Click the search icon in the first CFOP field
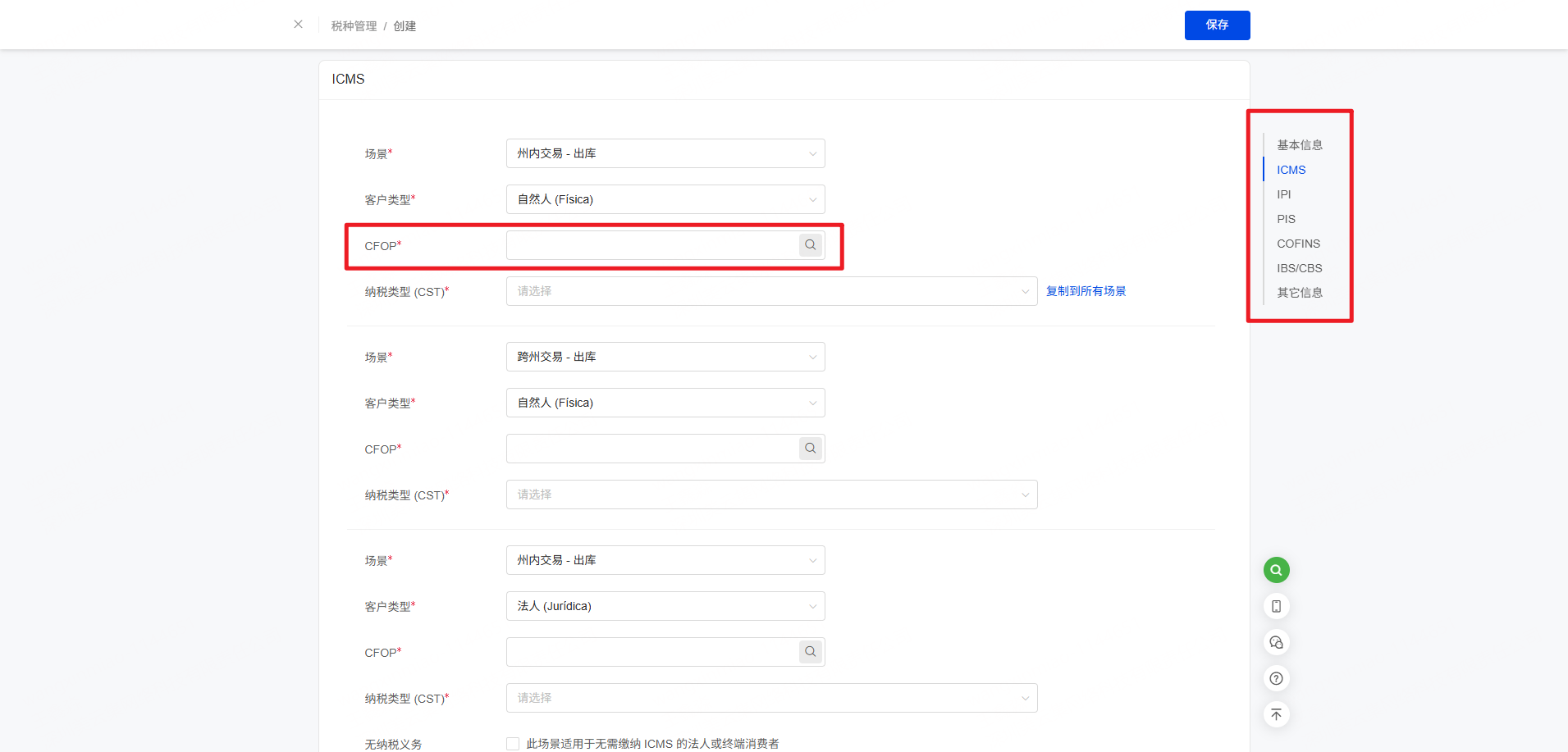 point(810,245)
